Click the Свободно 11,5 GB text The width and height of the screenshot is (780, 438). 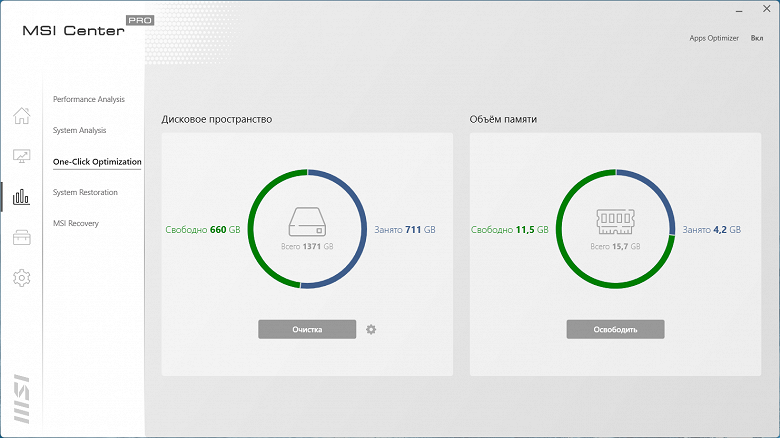[x=509, y=229]
